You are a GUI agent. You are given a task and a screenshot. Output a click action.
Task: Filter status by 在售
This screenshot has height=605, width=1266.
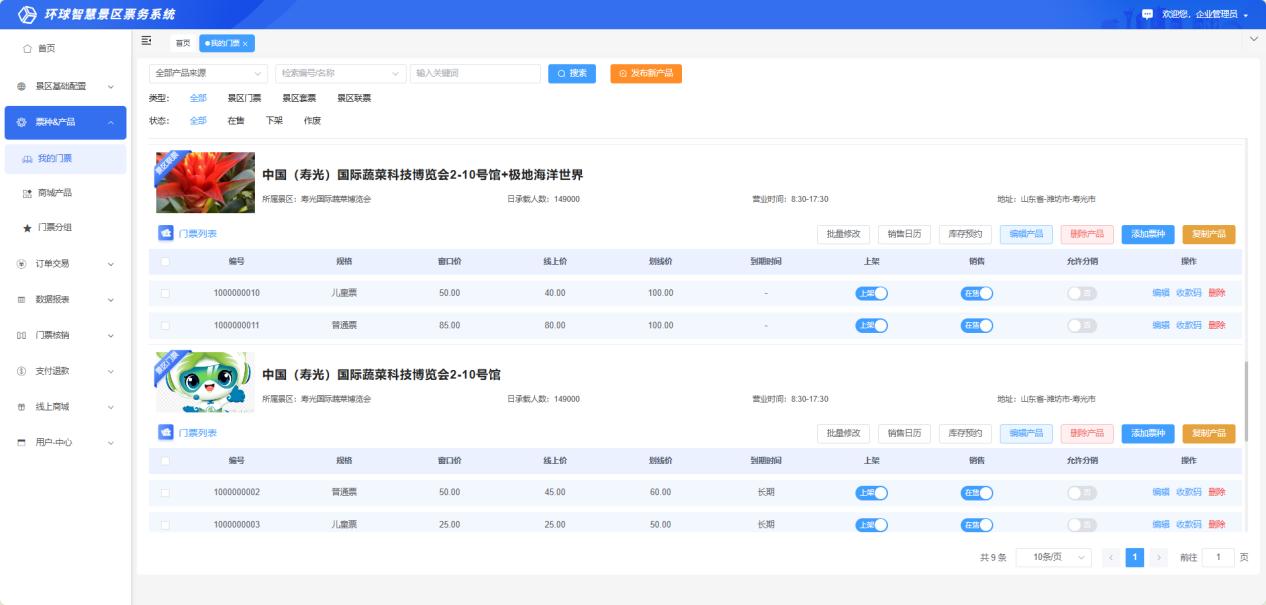tap(236, 120)
